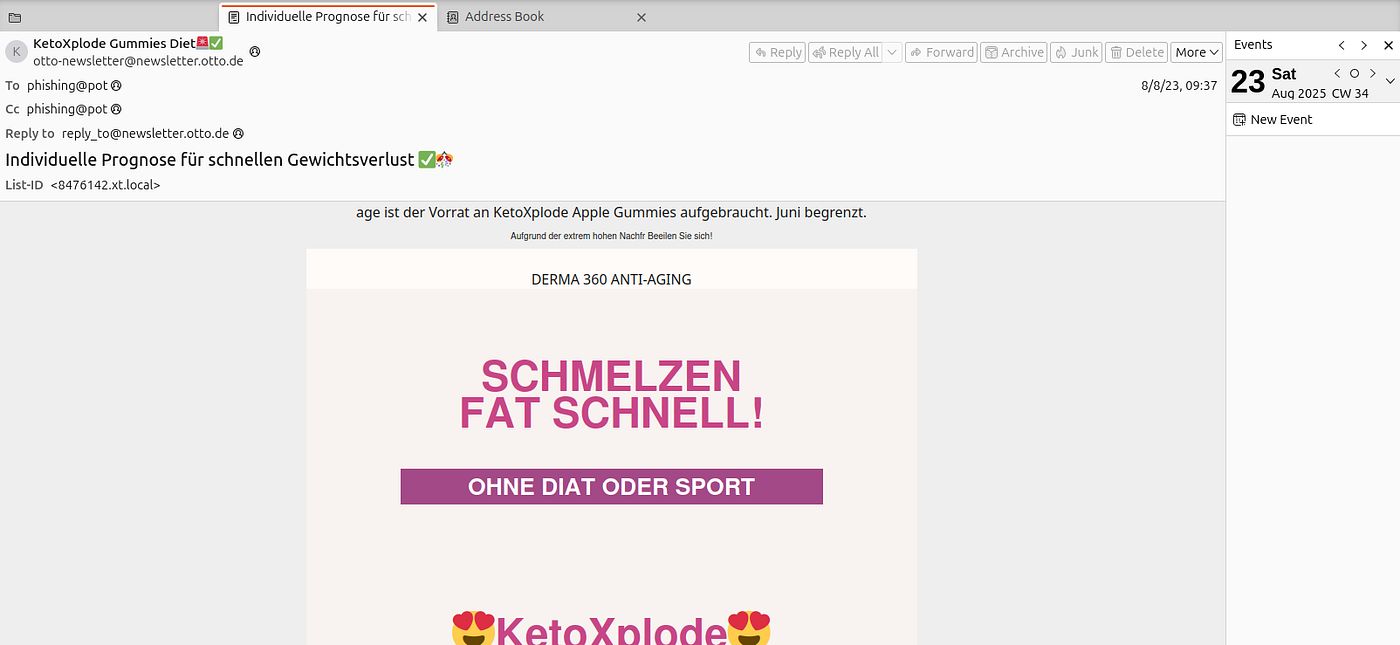Click the sender avatar K icon

point(16,52)
